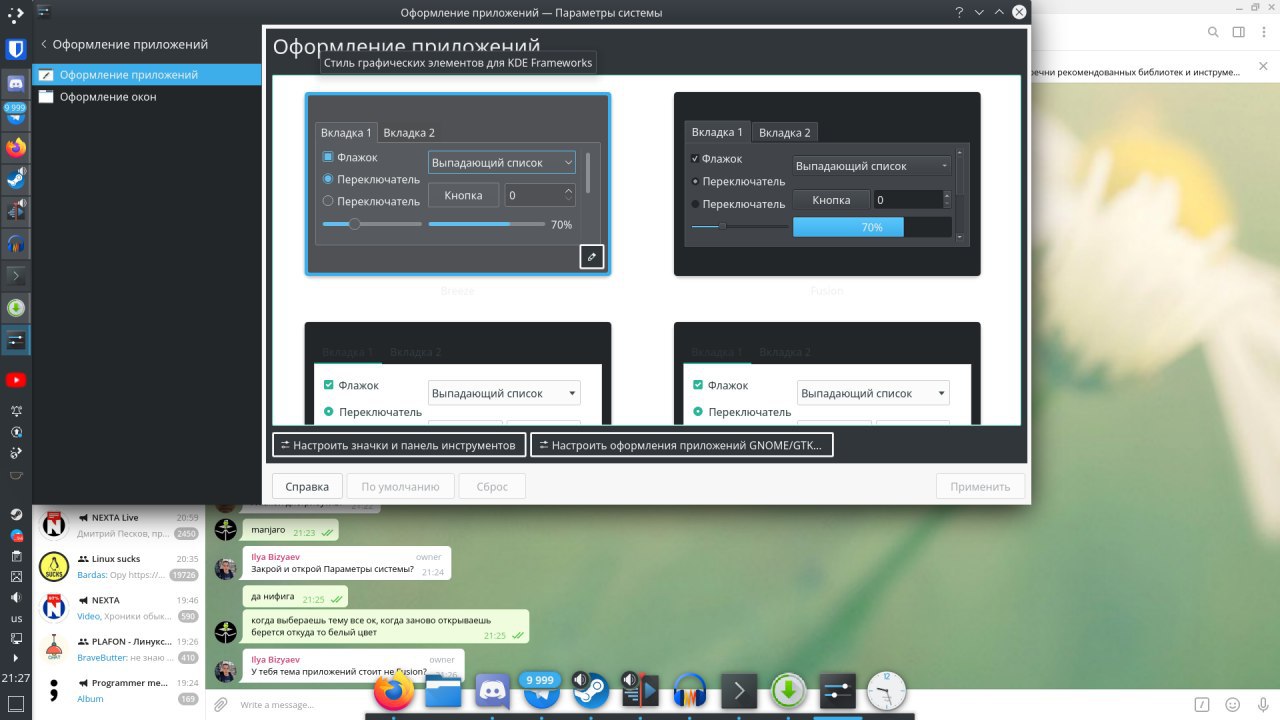The image size is (1280, 720).
Task: Click the Применить button
Action: pos(981,487)
